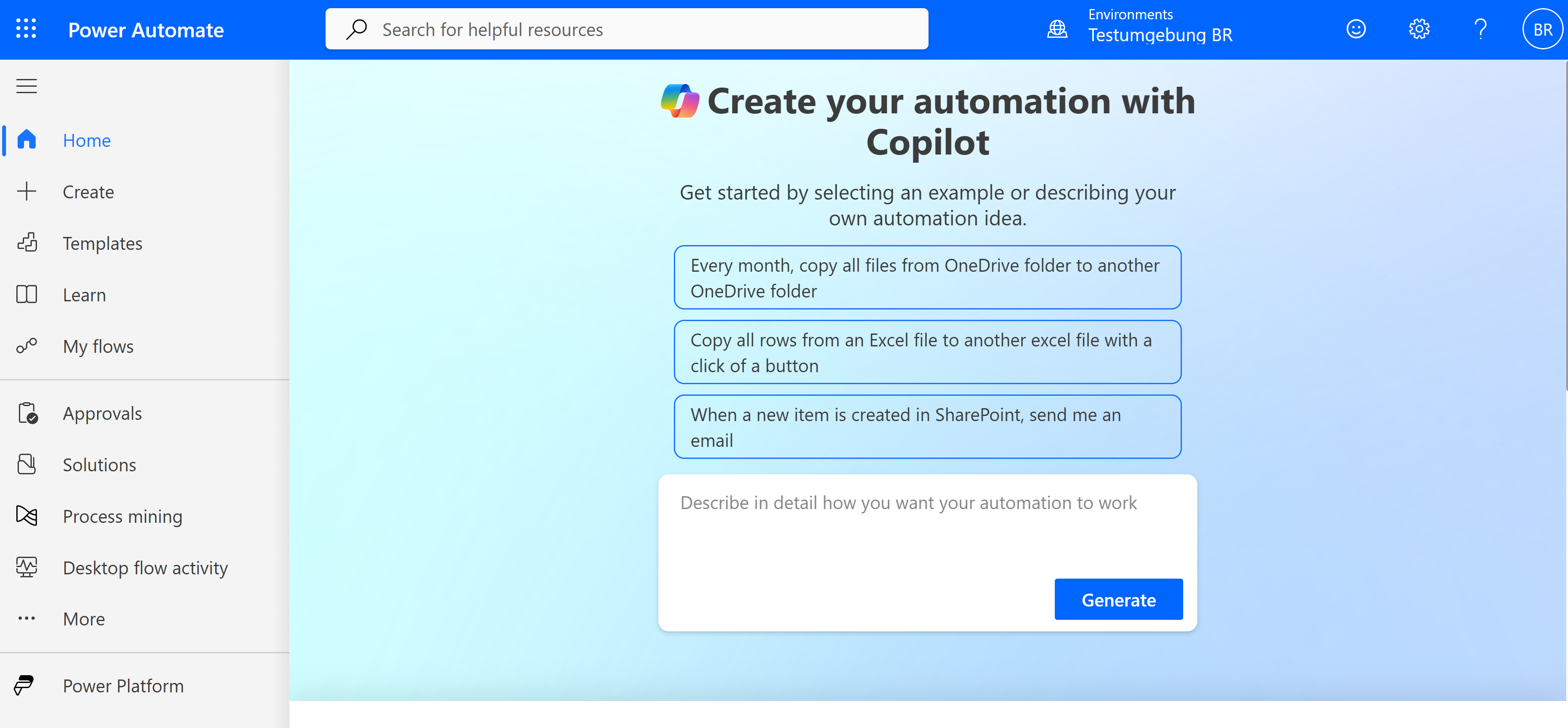Click the Process mining icon
This screenshot has height=728, width=1568.
pos(27,516)
